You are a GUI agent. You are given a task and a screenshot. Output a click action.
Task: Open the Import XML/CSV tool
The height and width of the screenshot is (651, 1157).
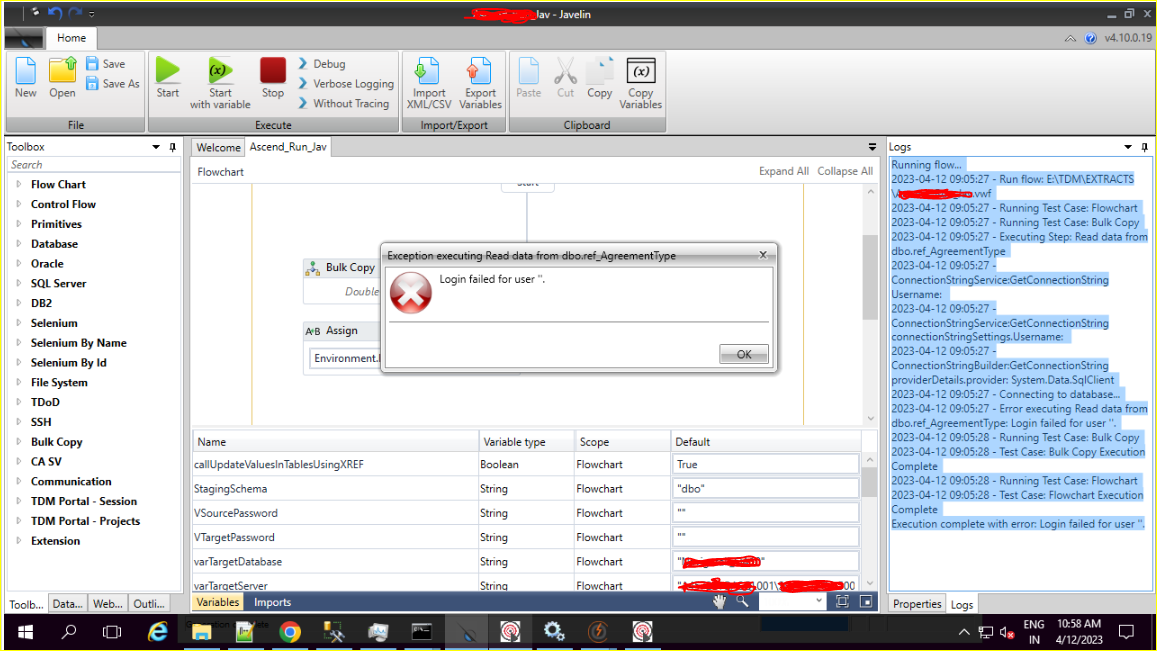tap(428, 72)
